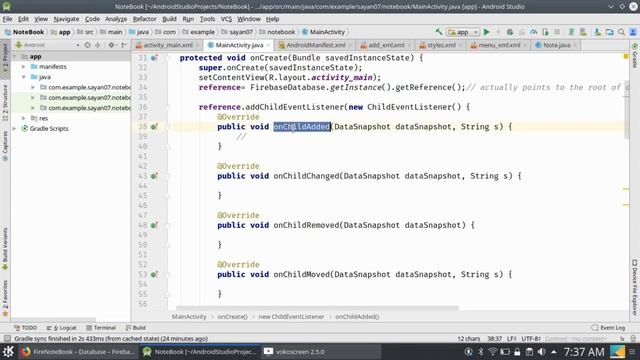Start the debugger with the bug icon
This screenshot has height=360, width=640.
(510, 32)
